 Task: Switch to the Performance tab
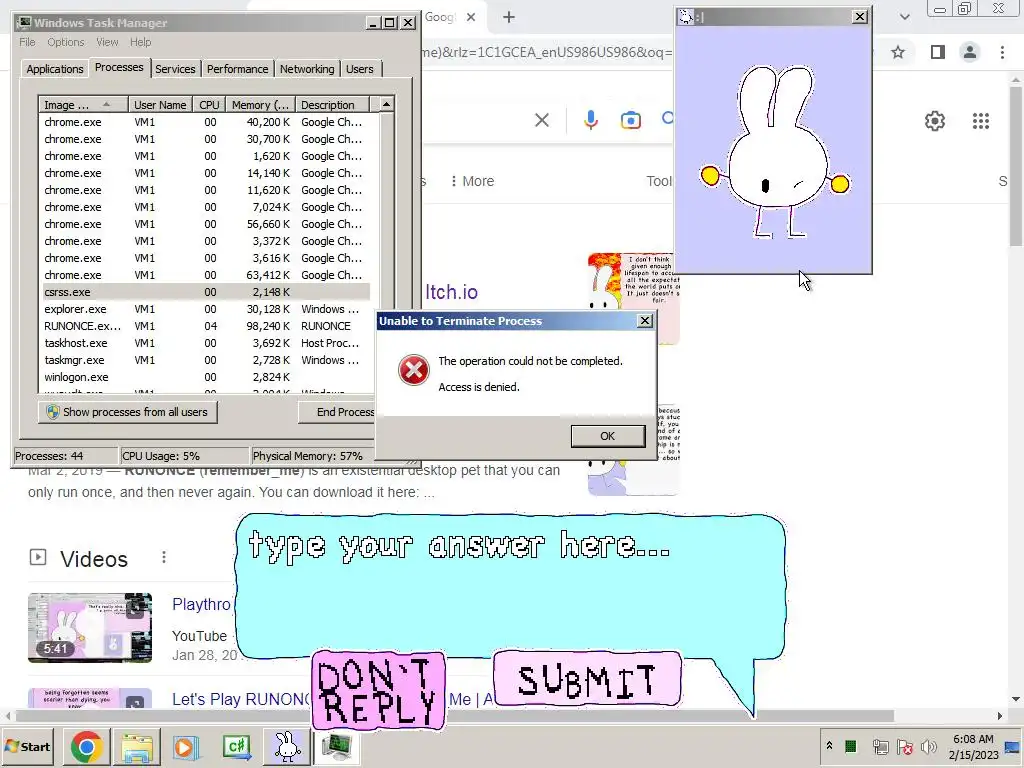(x=237, y=69)
